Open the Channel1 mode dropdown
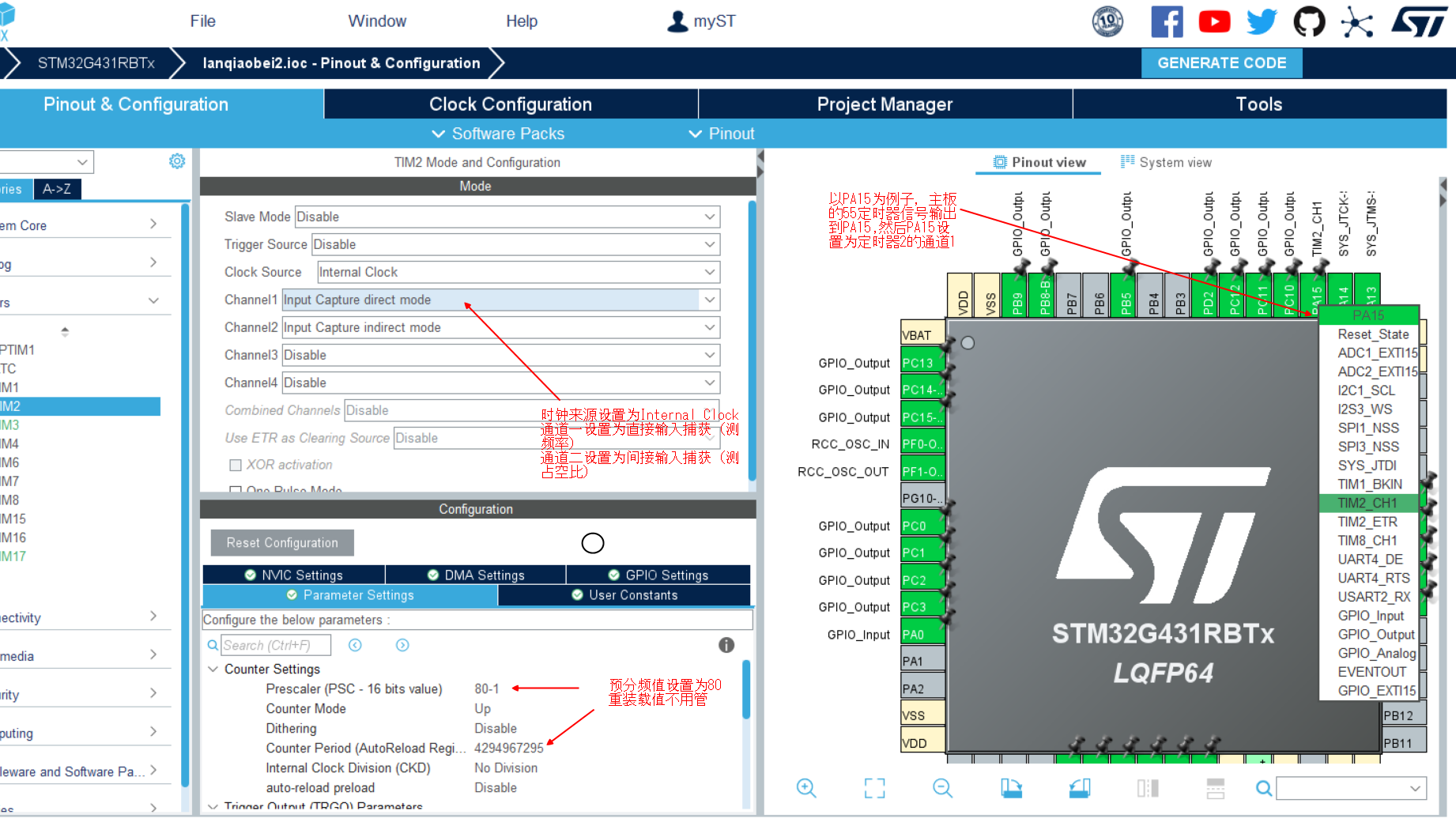 (501, 300)
